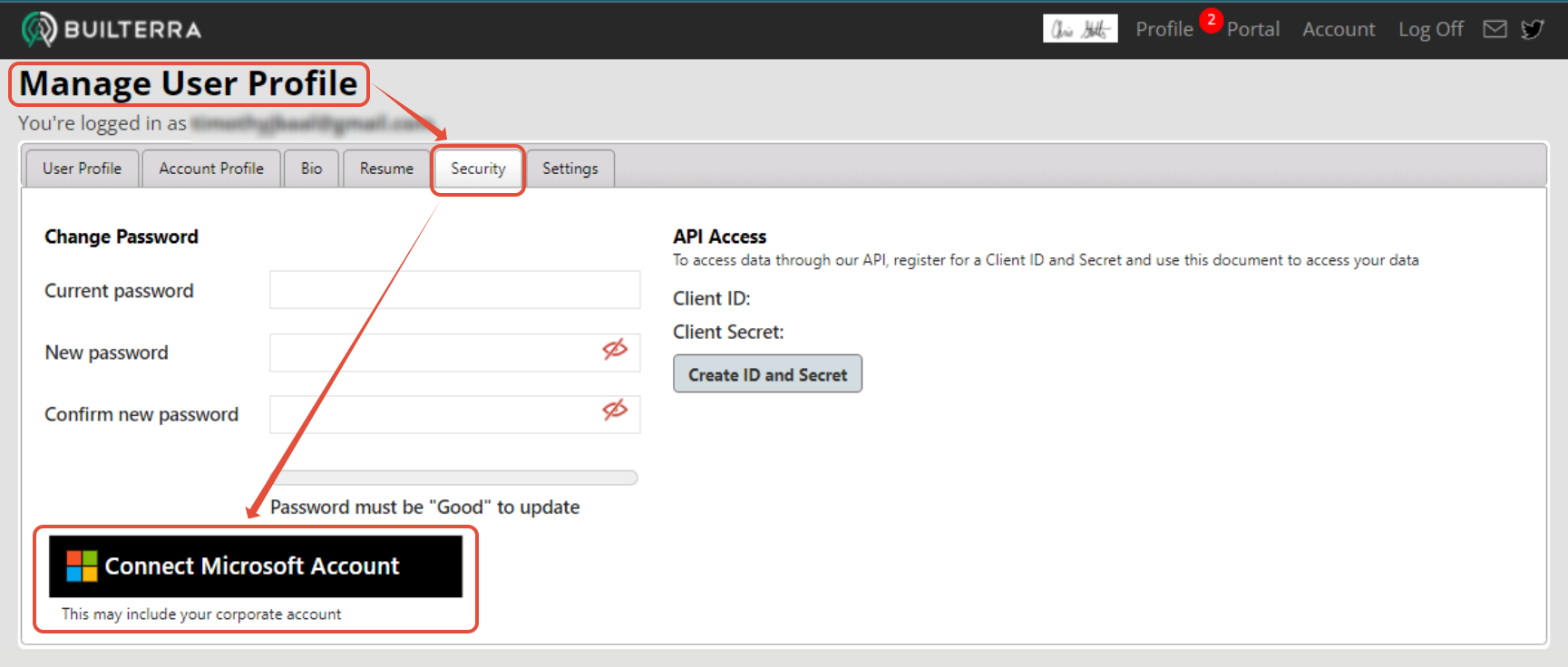
Task: Switch to the Settings tab
Action: [570, 169]
